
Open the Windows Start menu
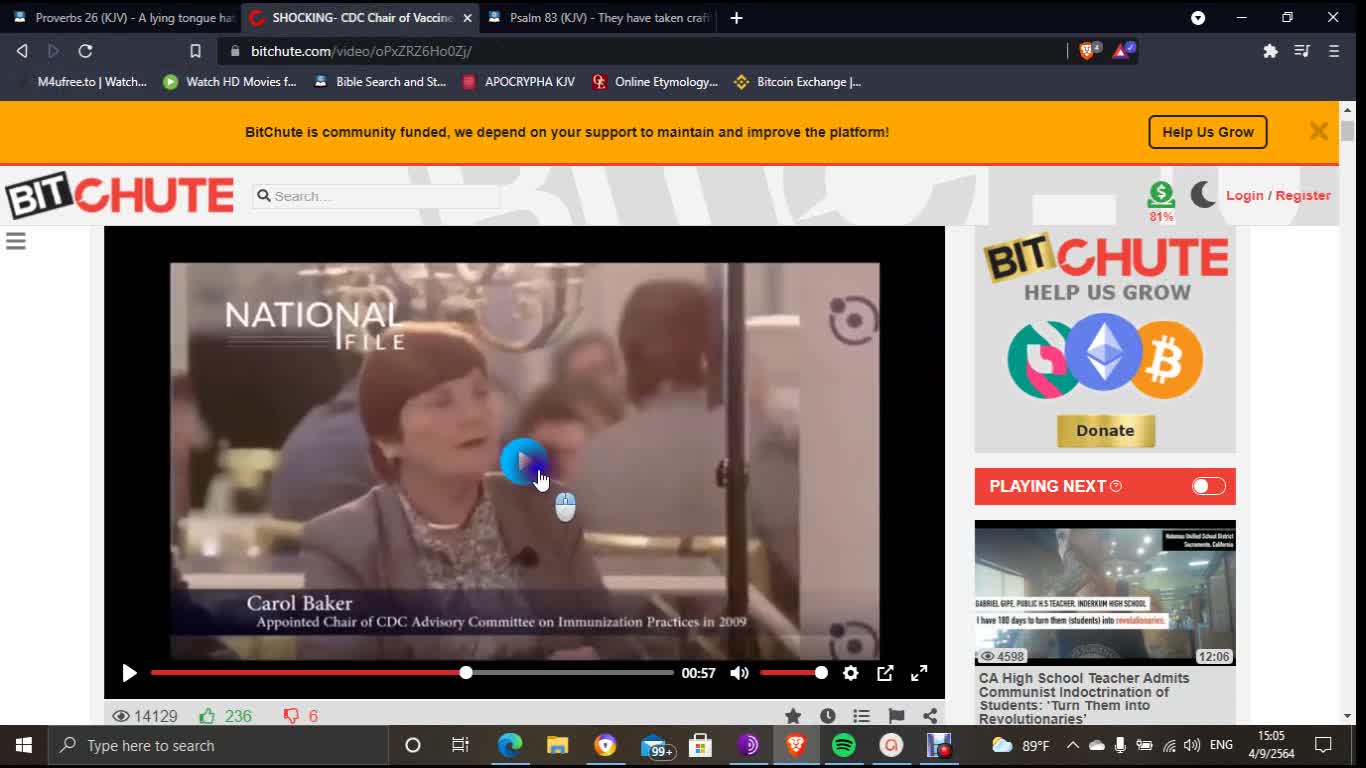coord(23,745)
